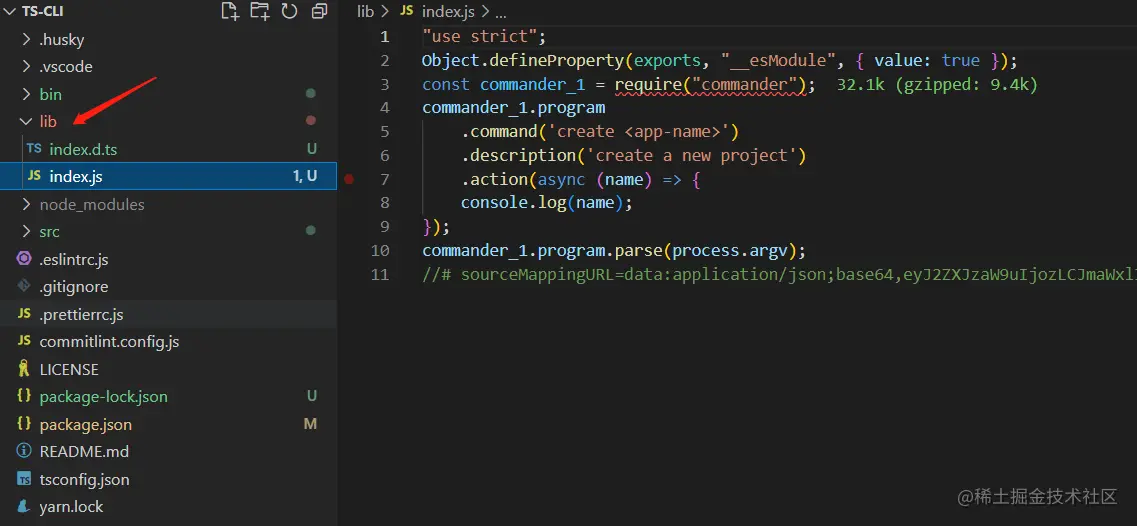The width and height of the screenshot is (1137, 526).
Task: Click the info icon beside README.md
Action: [x=24, y=451]
